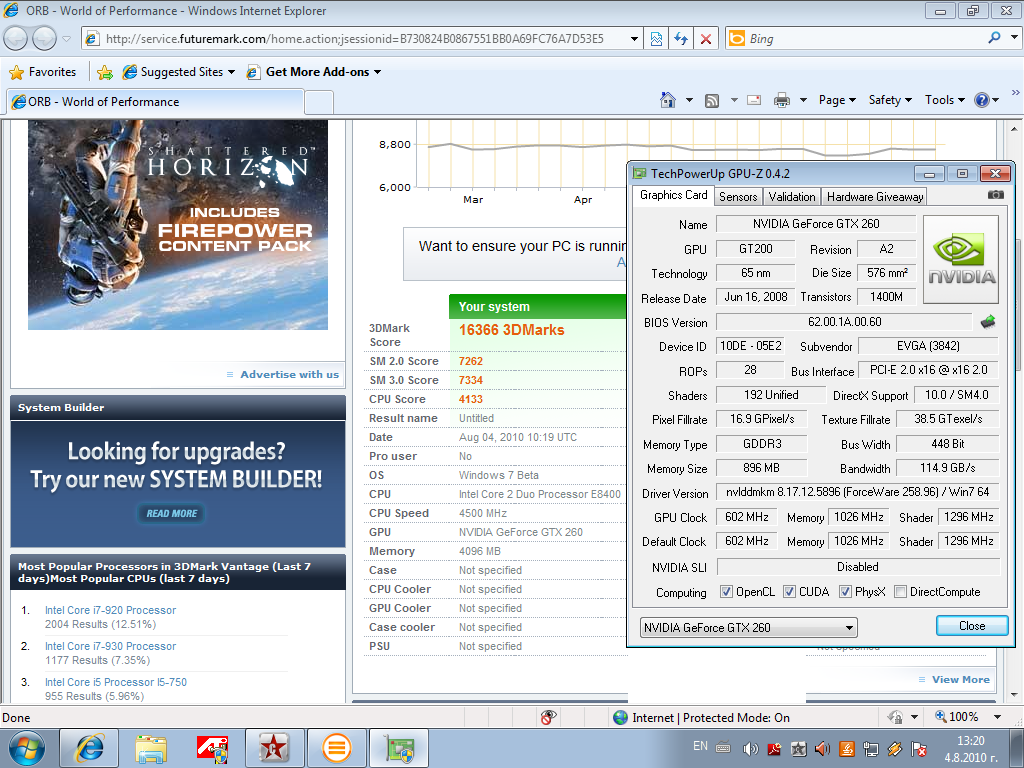Click the page vertical scrollbar down arrow
Image resolution: width=1024 pixels, height=768 pixels.
(x=1014, y=695)
